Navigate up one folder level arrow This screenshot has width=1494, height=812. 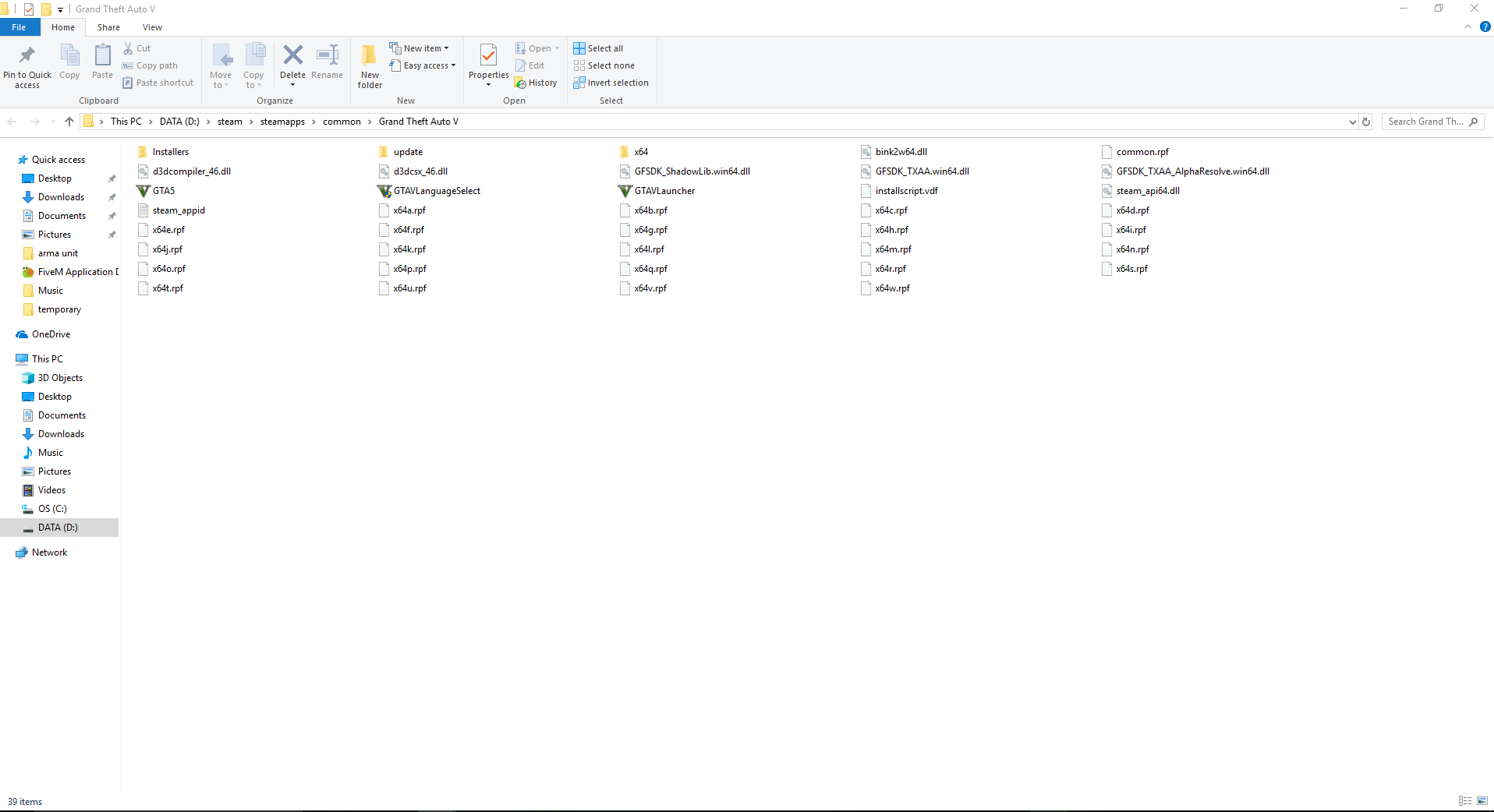point(69,122)
